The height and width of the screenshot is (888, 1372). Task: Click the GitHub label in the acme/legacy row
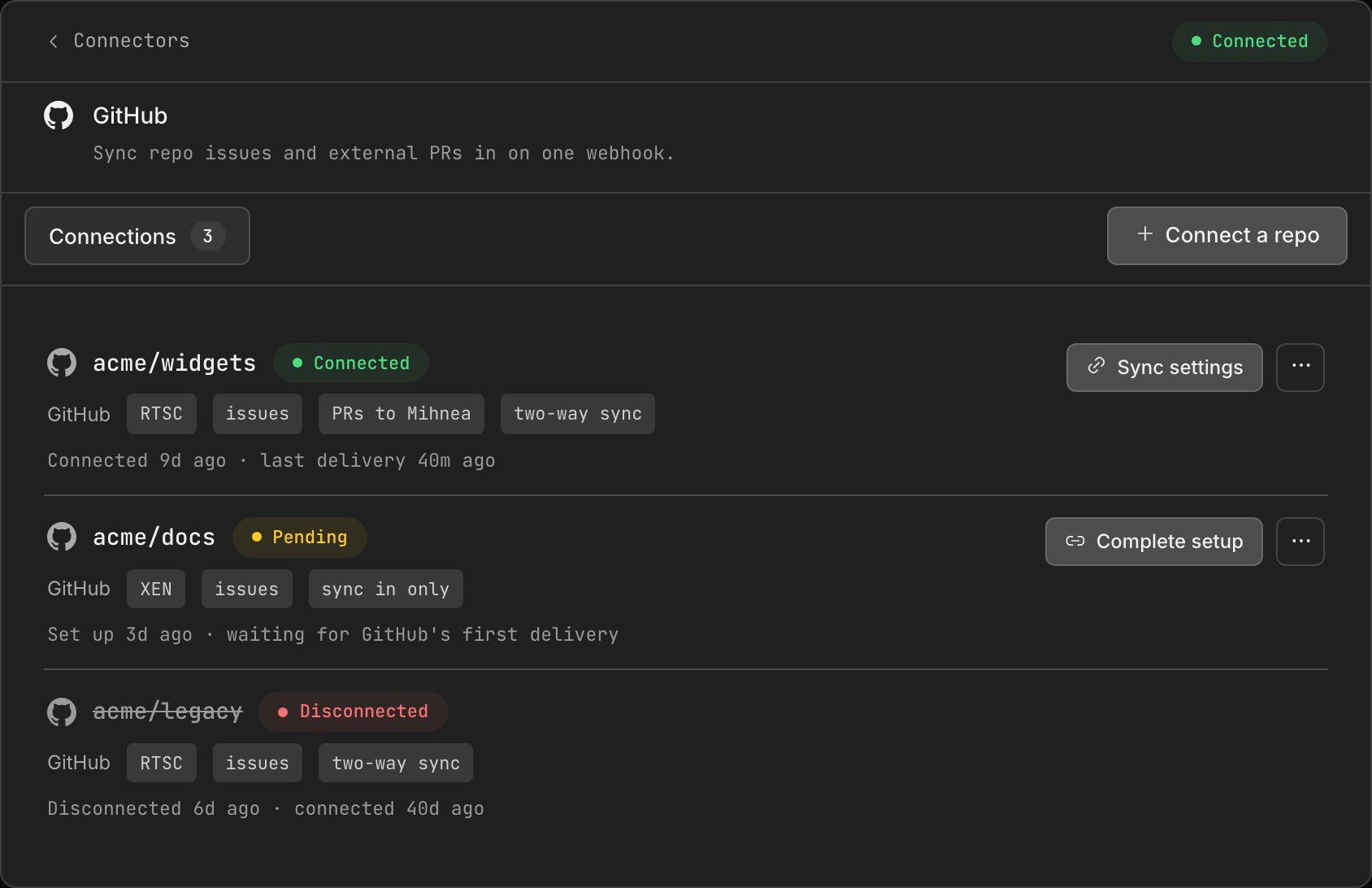point(79,763)
